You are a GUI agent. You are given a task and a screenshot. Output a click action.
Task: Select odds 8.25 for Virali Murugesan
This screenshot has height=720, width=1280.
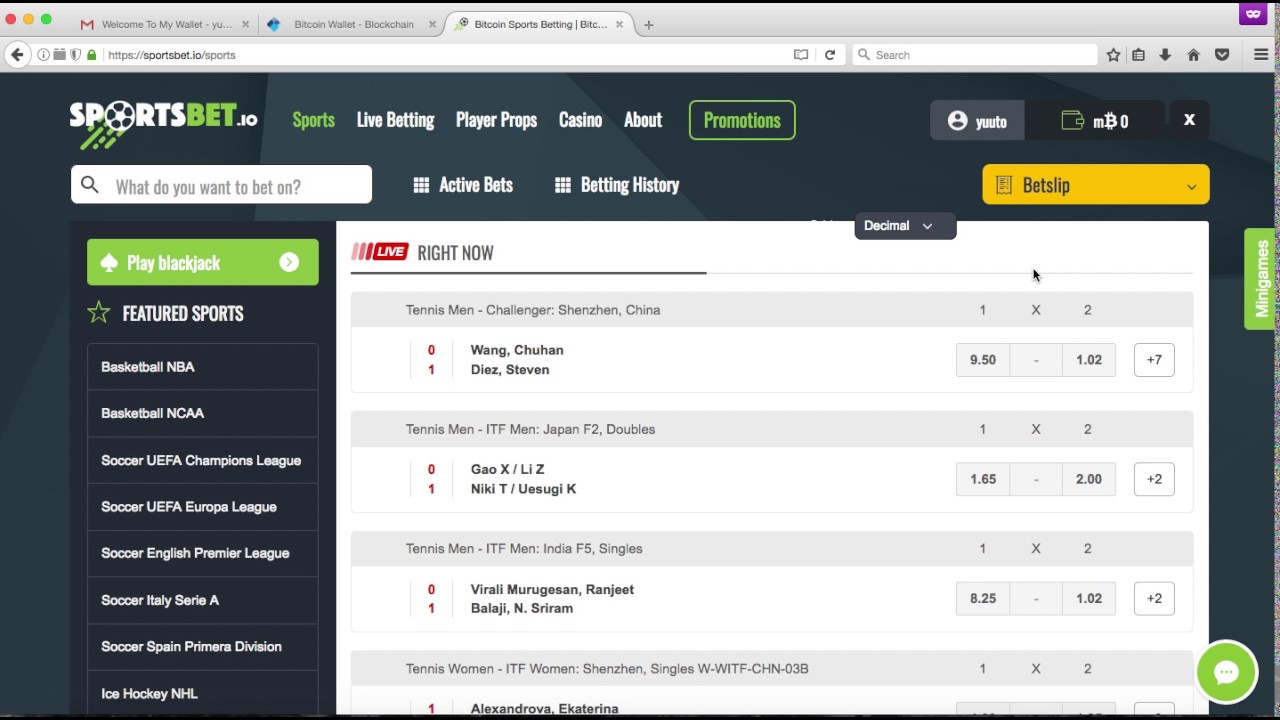[x=982, y=598]
